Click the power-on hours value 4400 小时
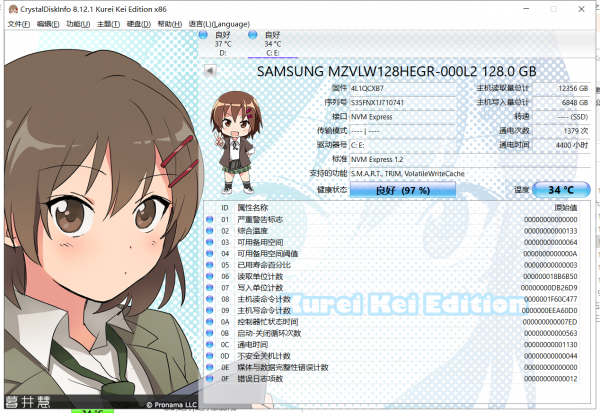 point(561,145)
